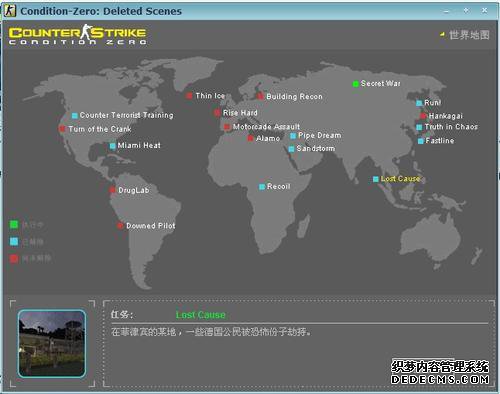Open the Lost Cause mission preview thumbnail
This screenshot has width=500, height=394.
point(52,344)
